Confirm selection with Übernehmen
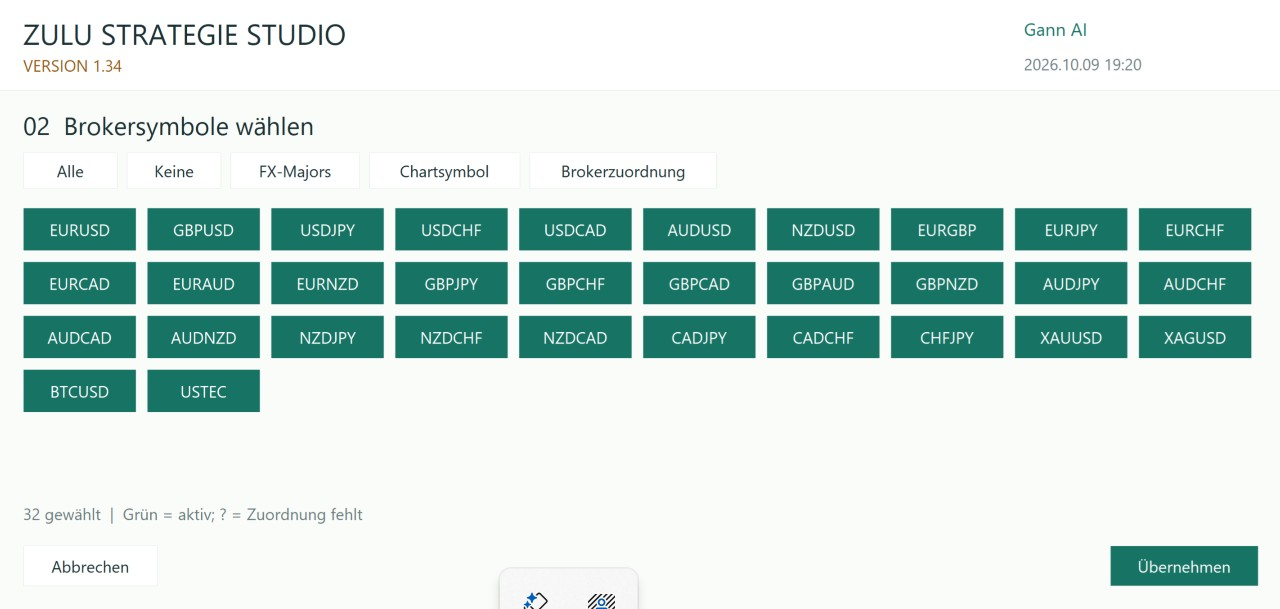This screenshot has height=609, width=1280. (x=1184, y=566)
